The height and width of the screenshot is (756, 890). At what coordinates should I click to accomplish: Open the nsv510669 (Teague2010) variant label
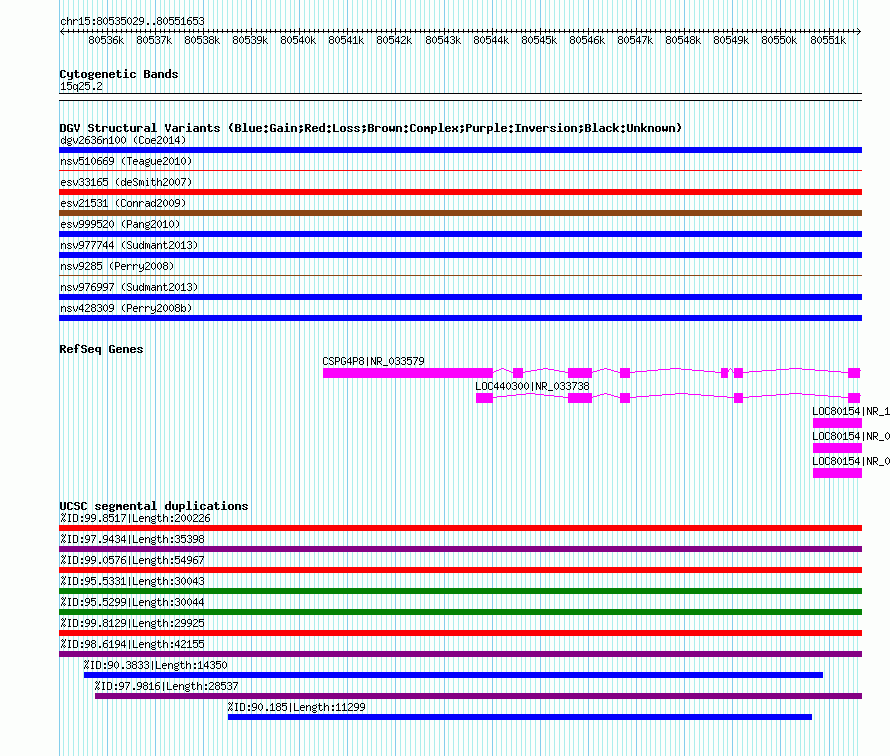point(126,161)
